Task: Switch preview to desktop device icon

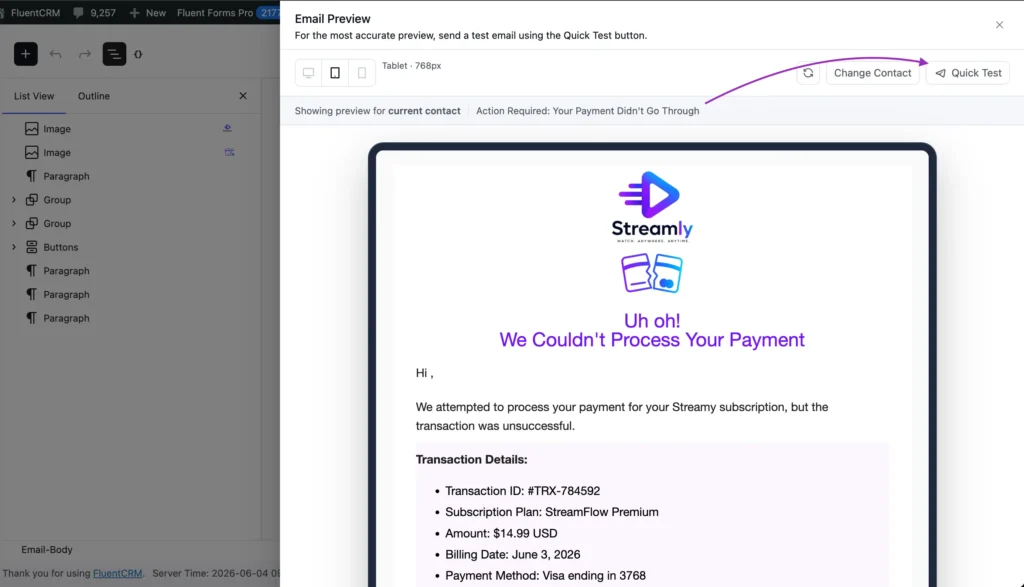Action: tap(308, 73)
